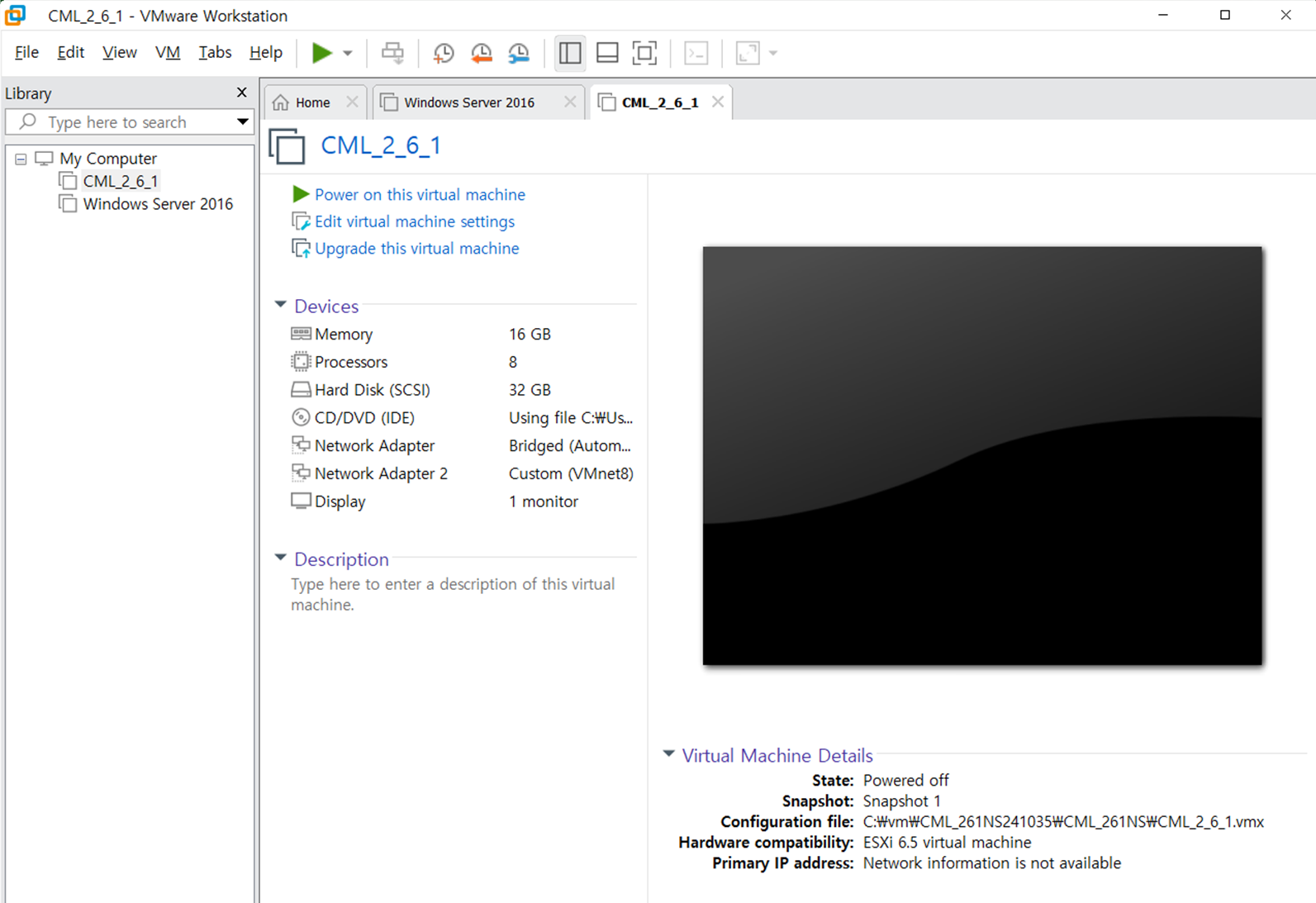Click the black VM screen preview thumbnail

point(982,455)
